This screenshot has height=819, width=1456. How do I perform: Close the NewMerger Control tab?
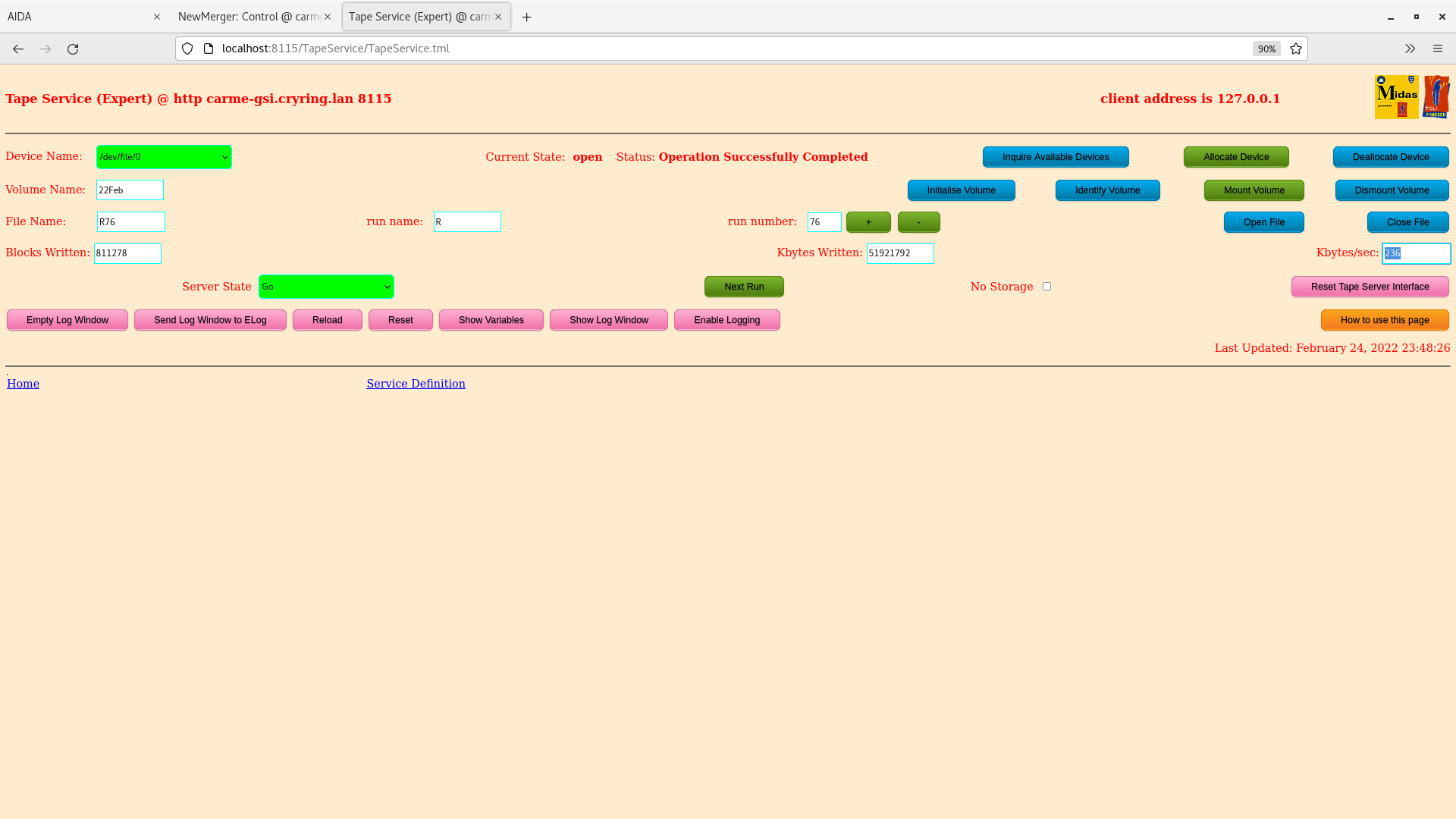tap(328, 17)
